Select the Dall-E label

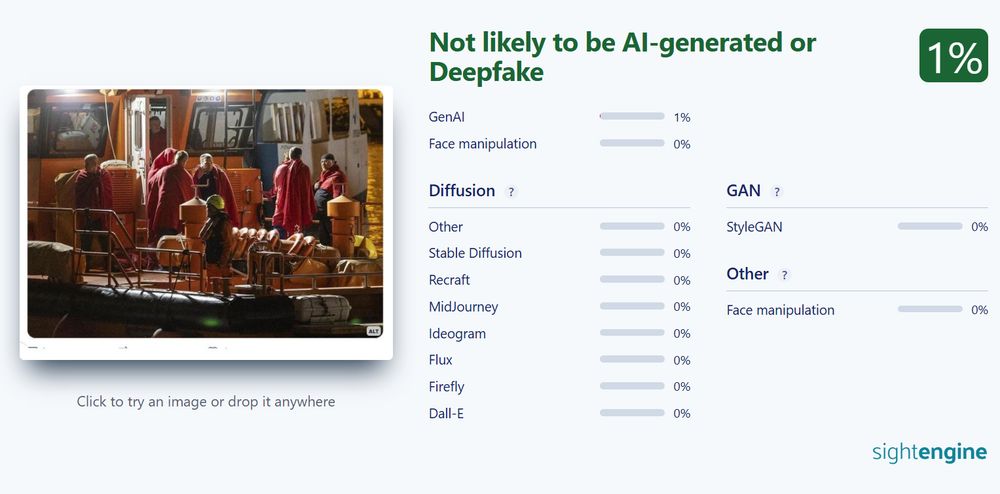(x=446, y=413)
